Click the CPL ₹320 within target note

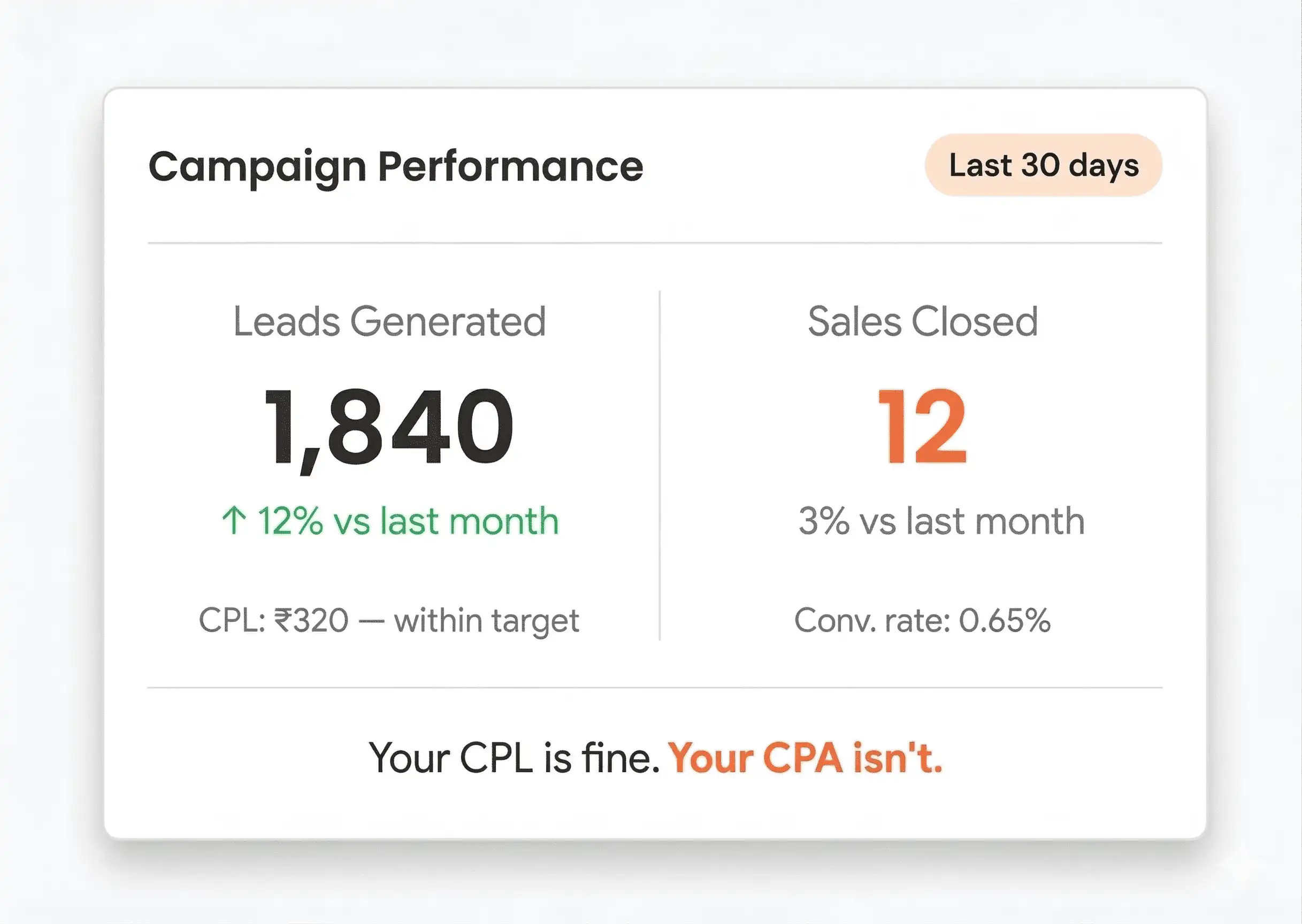pos(389,620)
